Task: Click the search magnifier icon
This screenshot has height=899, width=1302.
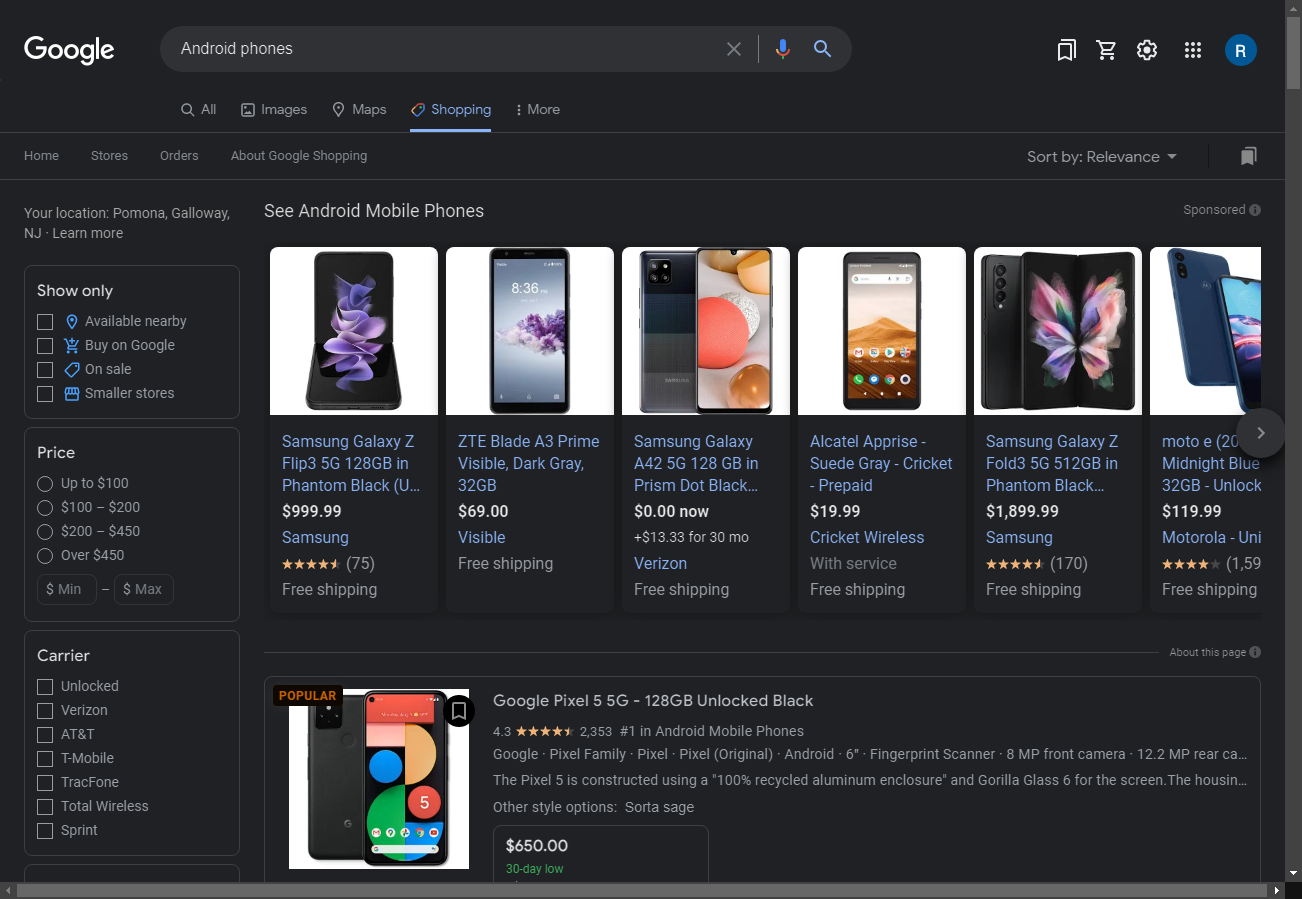Action: click(822, 48)
